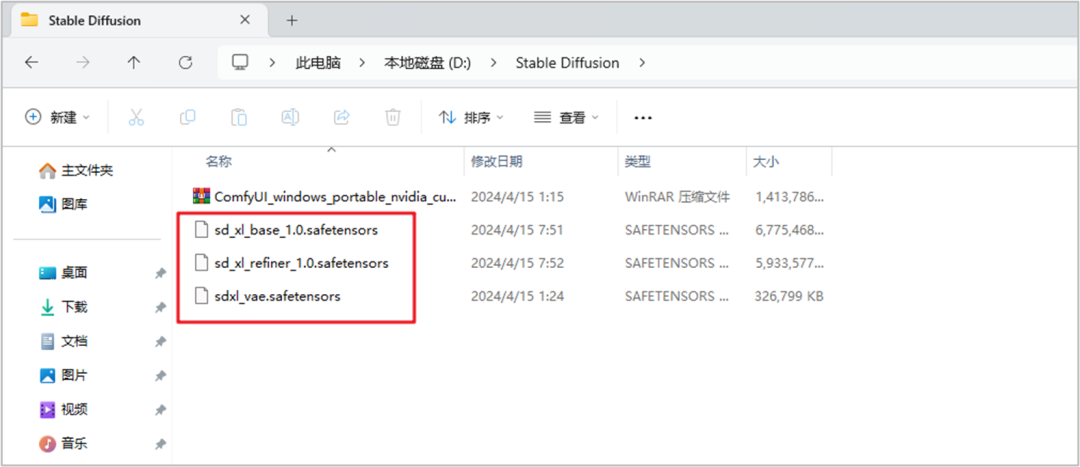Screen dimensions: 1080x467
Task: Click the pin icon next to 音乐
Action: coord(160,444)
